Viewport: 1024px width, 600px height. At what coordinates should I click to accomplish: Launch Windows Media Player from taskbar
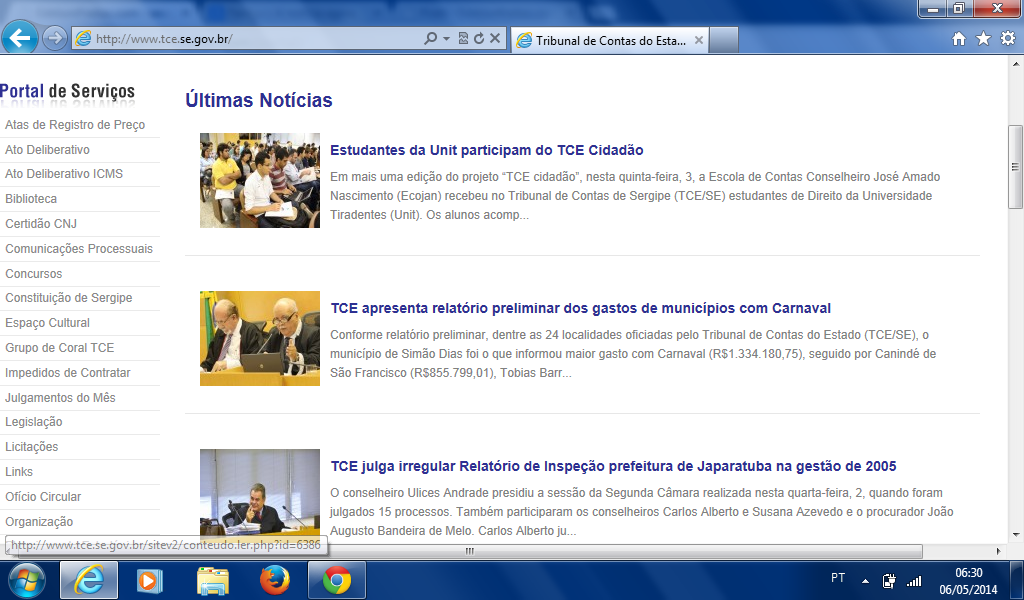[149, 580]
